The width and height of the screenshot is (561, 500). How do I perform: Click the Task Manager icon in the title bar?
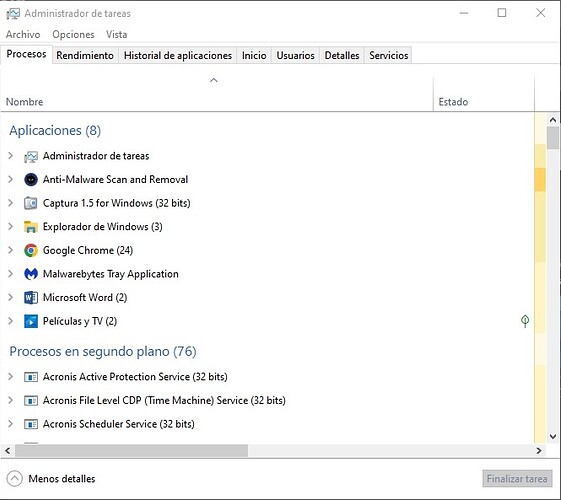13,14
